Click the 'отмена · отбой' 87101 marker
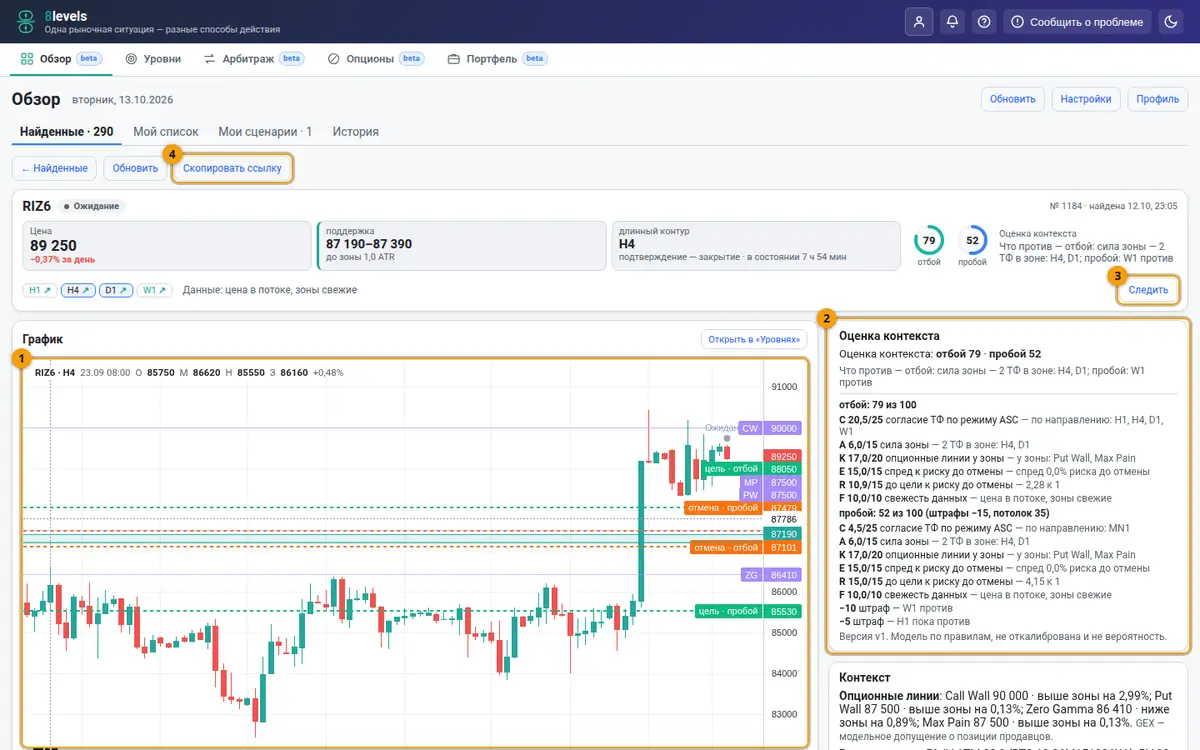The height and width of the screenshot is (750, 1200). tap(746, 547)
